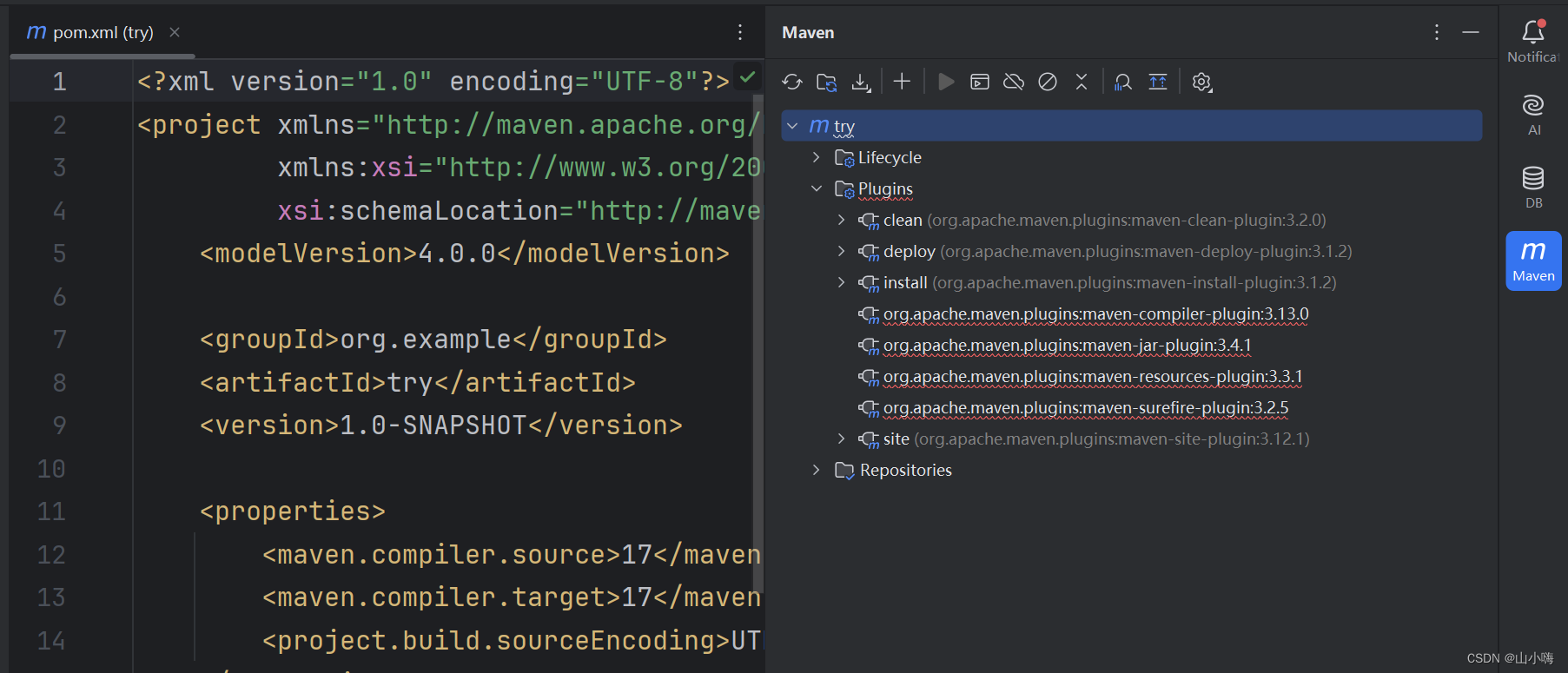1568x673 pixels.
Task: Expand the install plugin node
Action: (x=841, y=282)
